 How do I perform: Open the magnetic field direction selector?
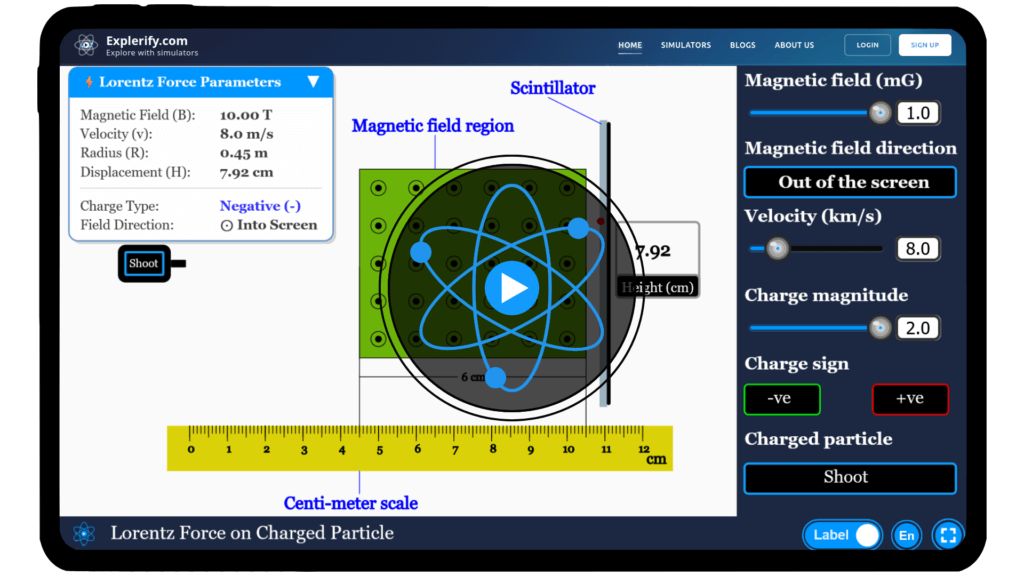click(x=849, y=182)
